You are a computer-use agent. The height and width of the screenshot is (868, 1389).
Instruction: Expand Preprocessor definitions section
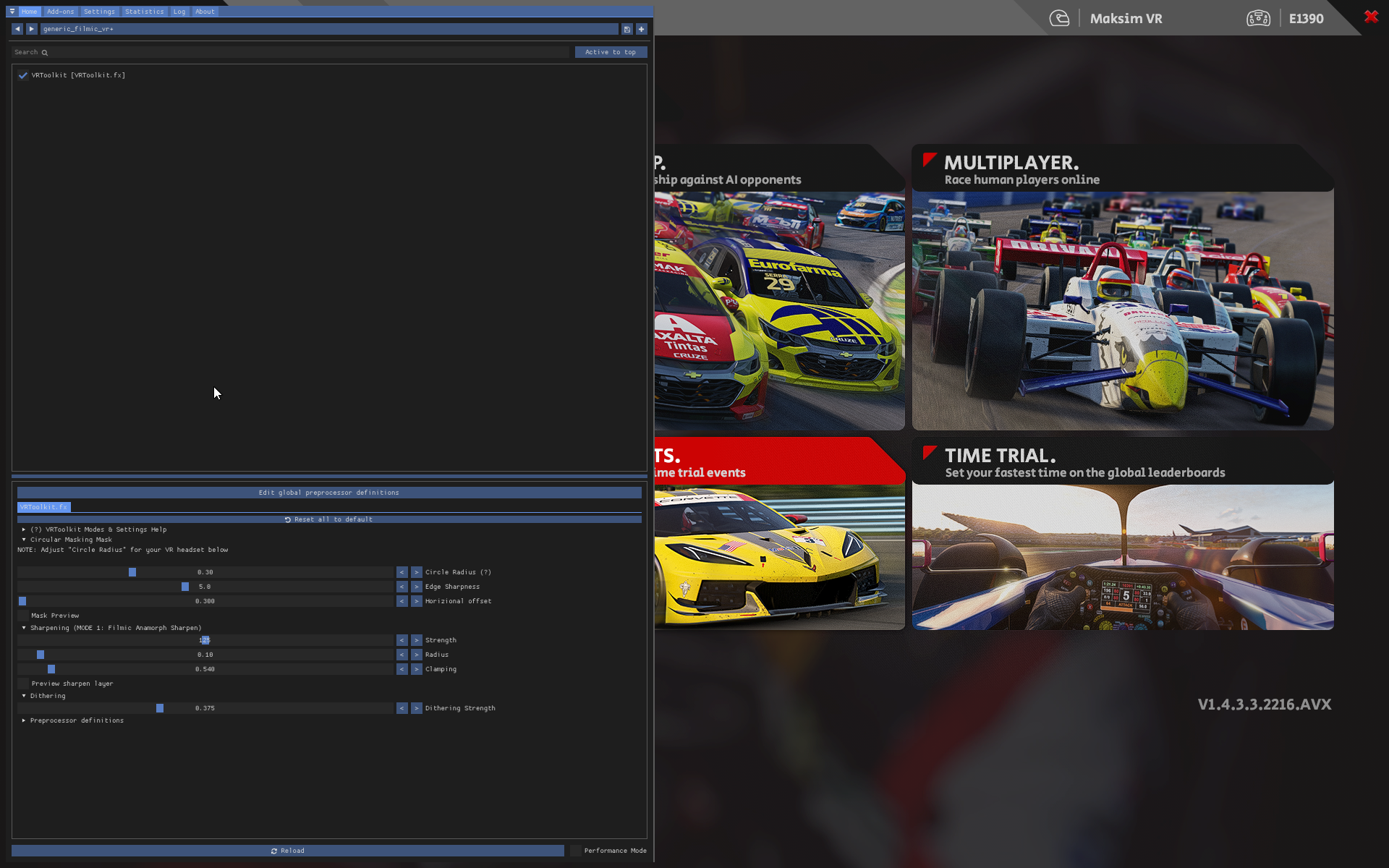(x=24, y=720)
